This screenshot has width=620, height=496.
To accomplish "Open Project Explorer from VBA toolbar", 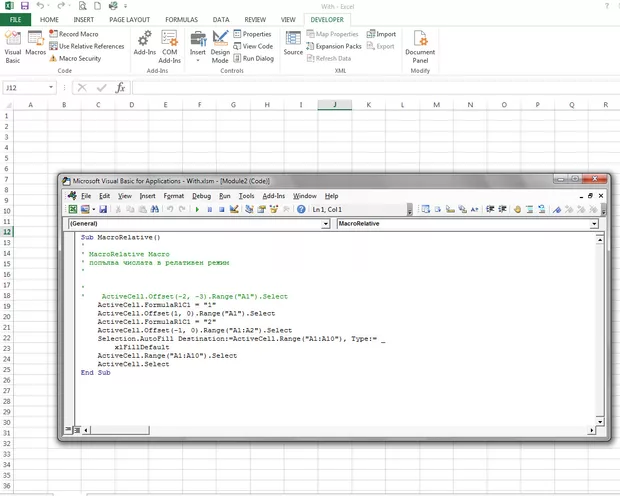I will (x=249, y=209).
